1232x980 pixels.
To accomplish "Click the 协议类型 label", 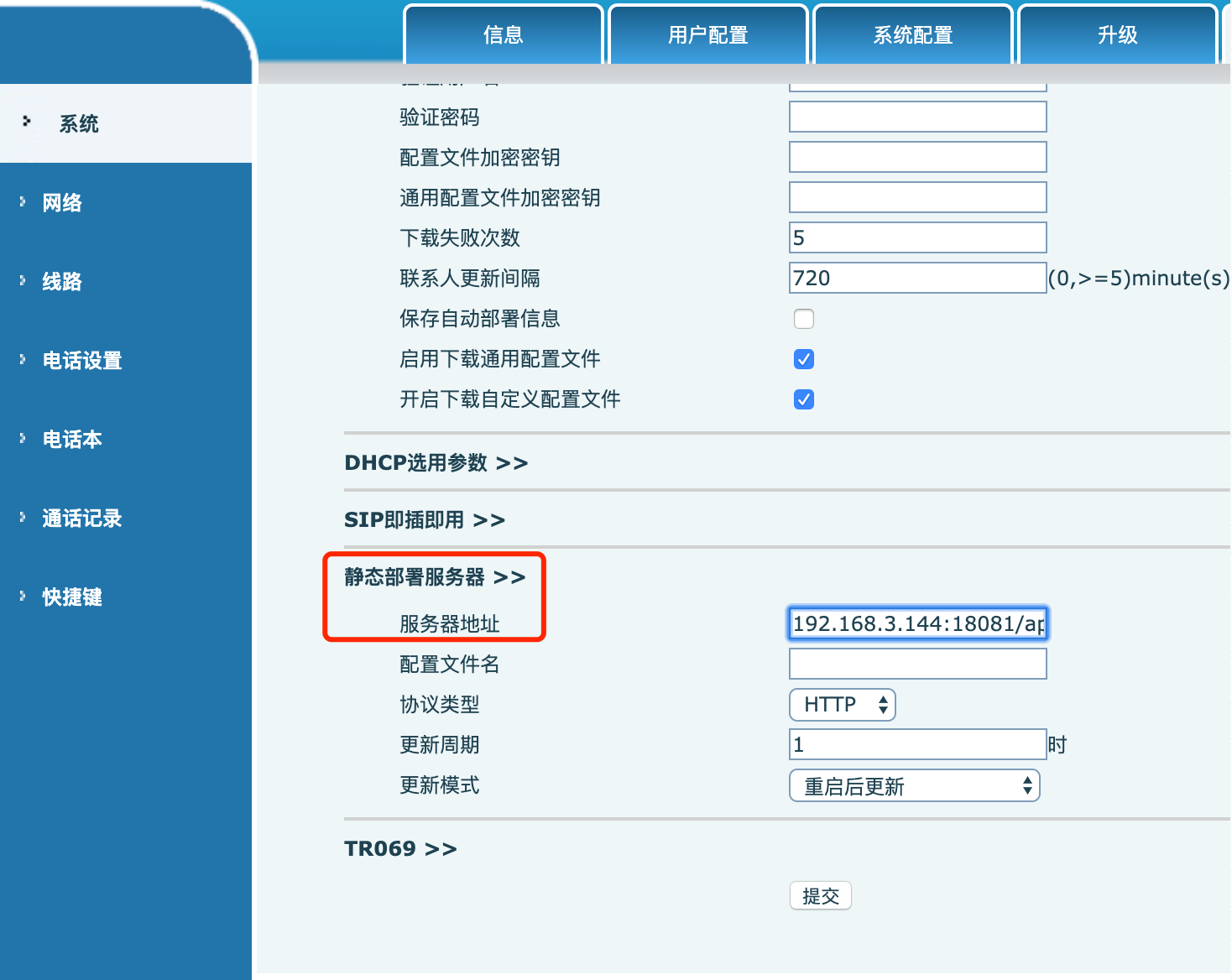I will [x=440, y=705].
